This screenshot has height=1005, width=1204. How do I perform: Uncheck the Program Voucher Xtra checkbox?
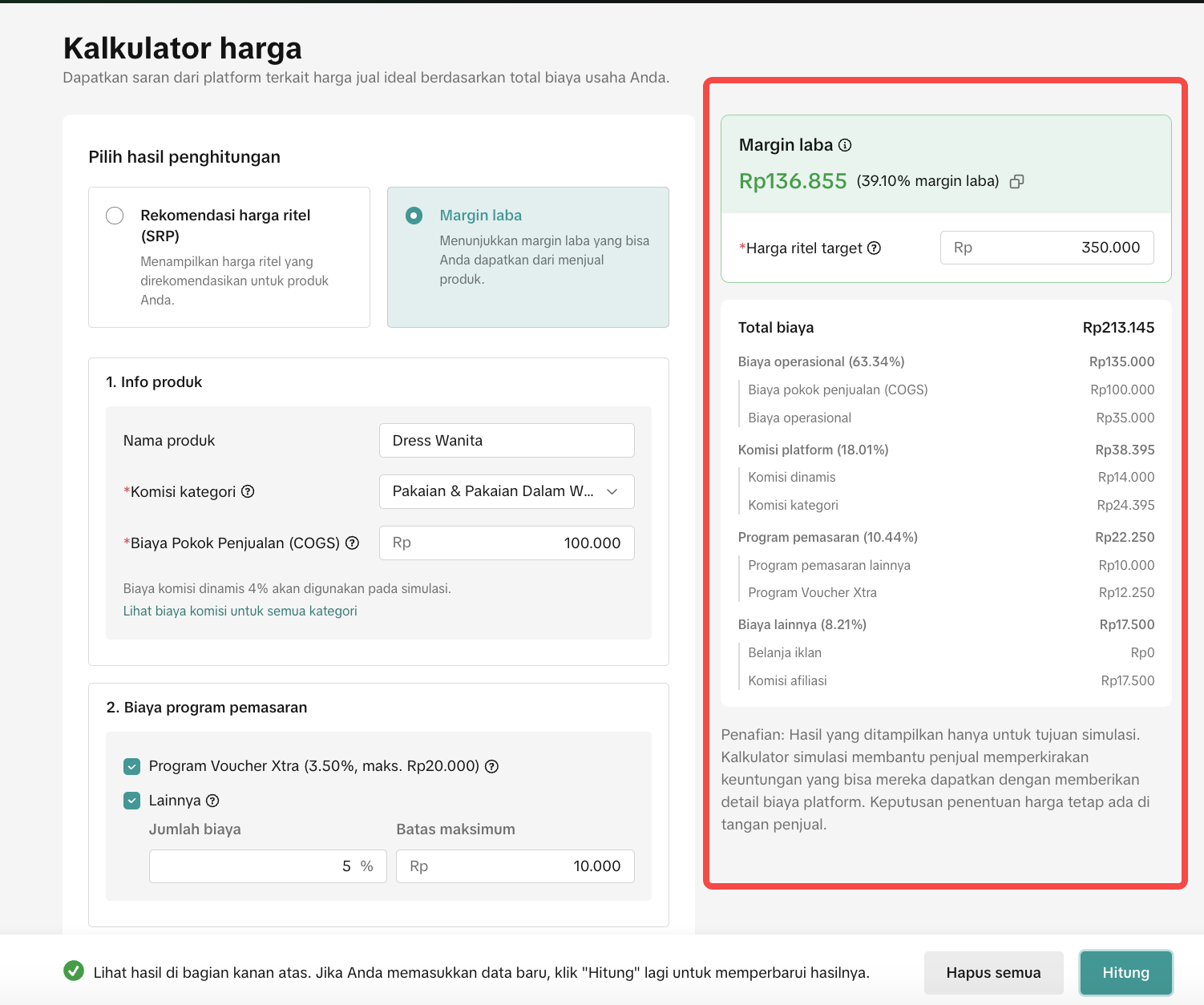click(132, 766)
